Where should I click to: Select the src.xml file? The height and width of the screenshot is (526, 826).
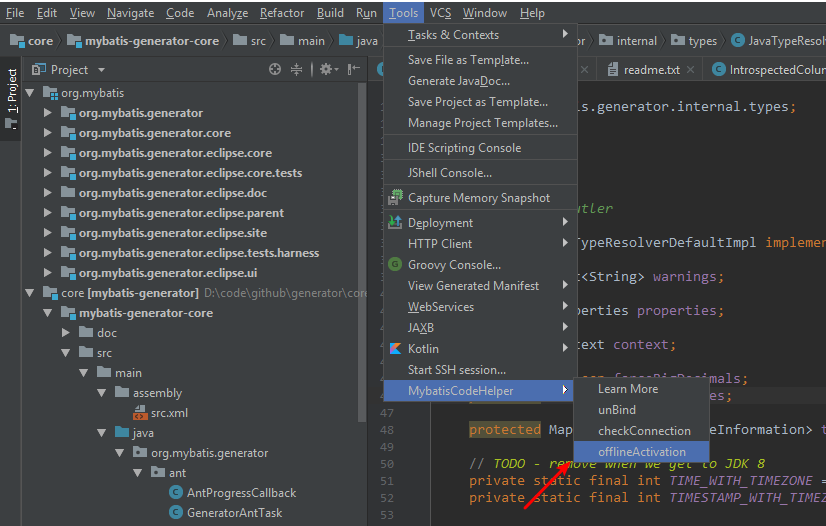point(169,413)
